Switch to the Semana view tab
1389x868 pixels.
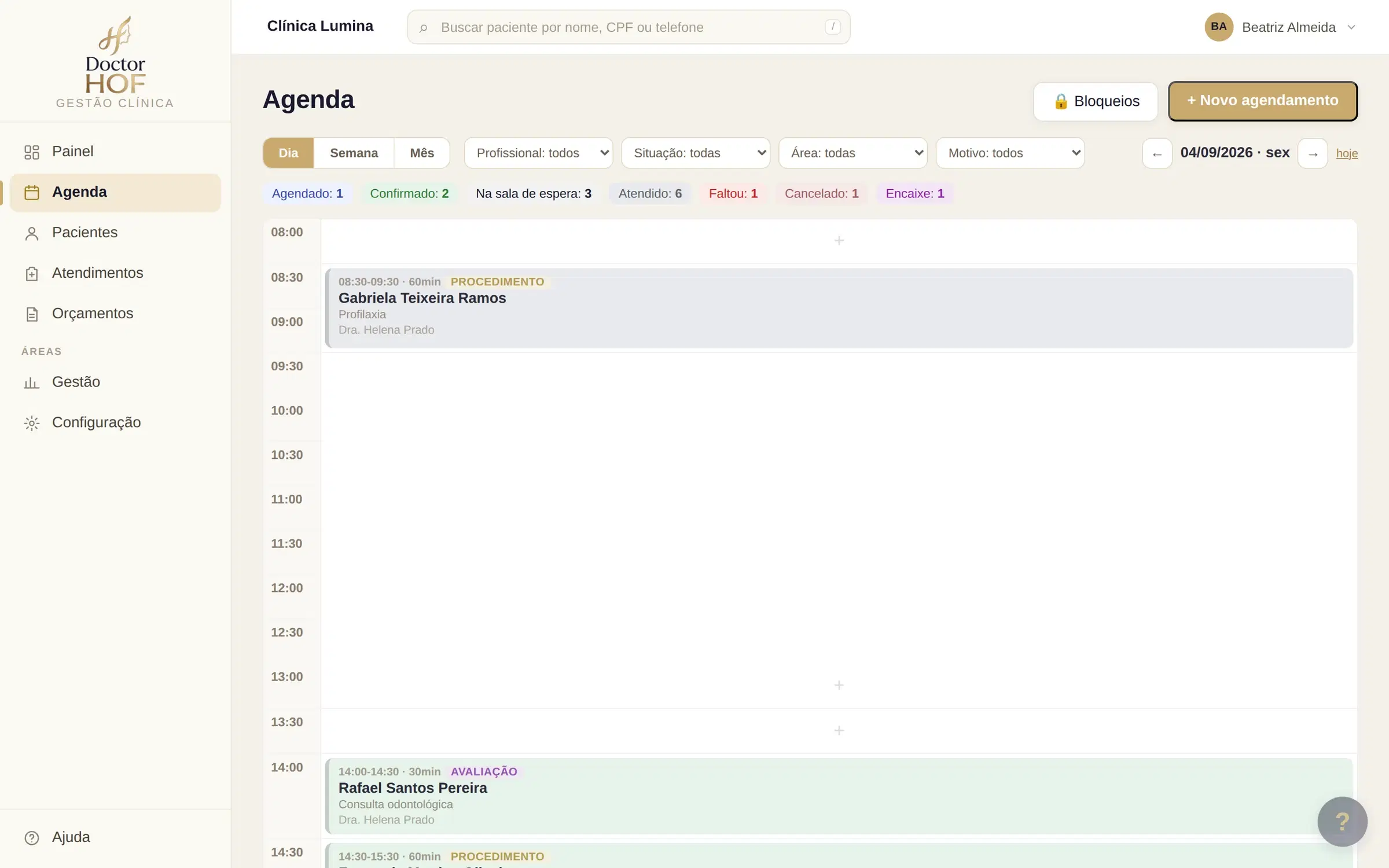point(354,153)
